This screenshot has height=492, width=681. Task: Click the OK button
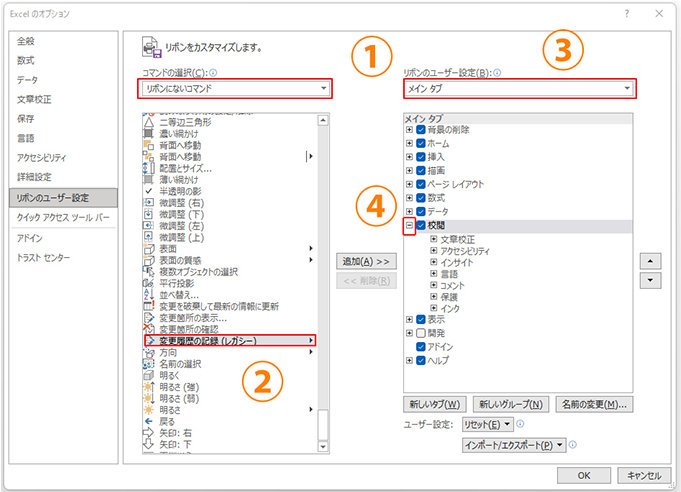(x=584, y=475)
